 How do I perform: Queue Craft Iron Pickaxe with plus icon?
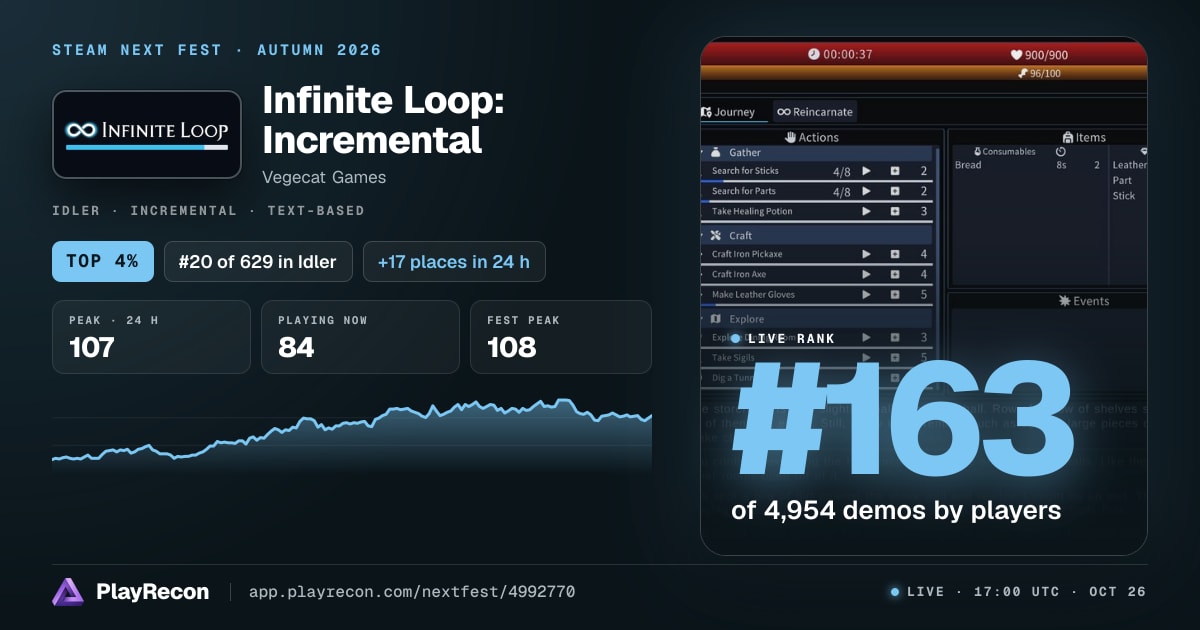pyautogui.click(x=895, y=254)
